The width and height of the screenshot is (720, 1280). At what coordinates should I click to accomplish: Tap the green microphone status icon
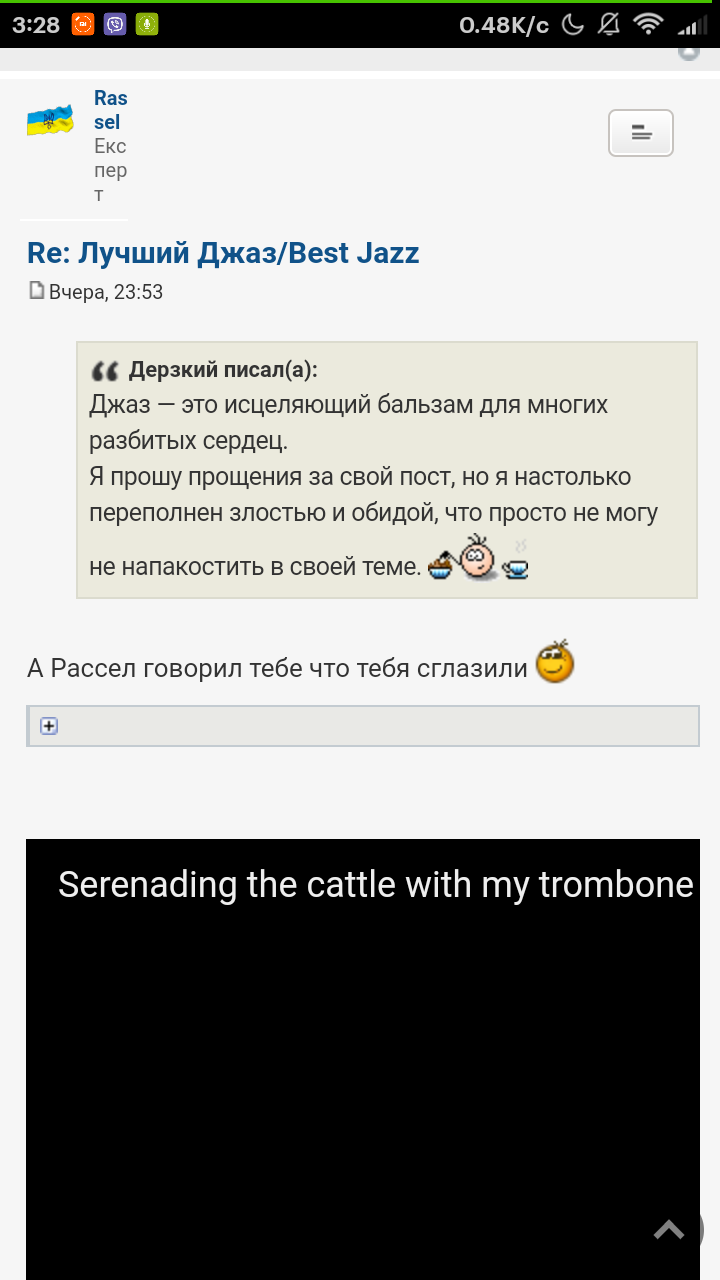pos(147,24)
